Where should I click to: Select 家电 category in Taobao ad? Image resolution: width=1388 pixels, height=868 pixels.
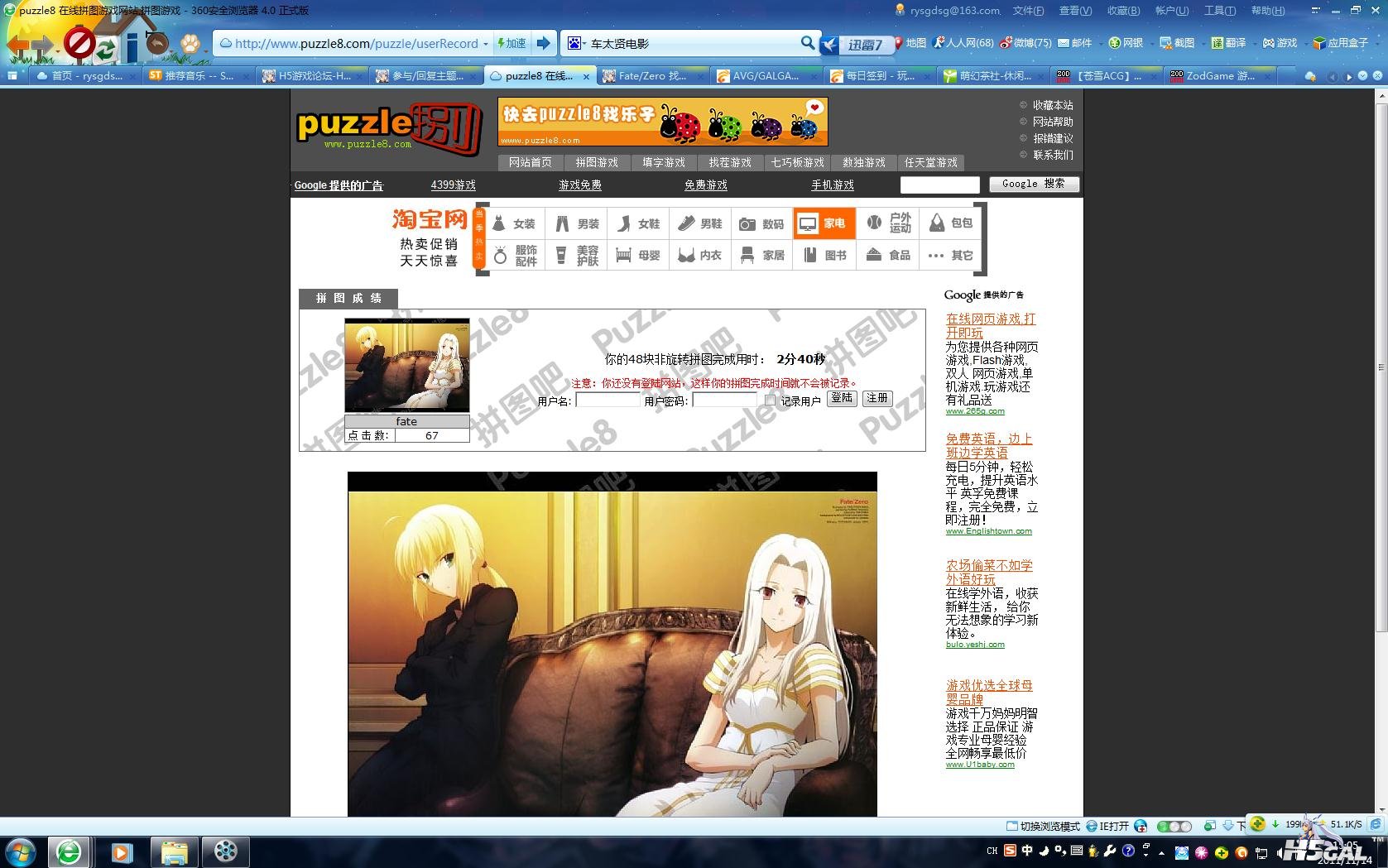click(x=824, y=223)
